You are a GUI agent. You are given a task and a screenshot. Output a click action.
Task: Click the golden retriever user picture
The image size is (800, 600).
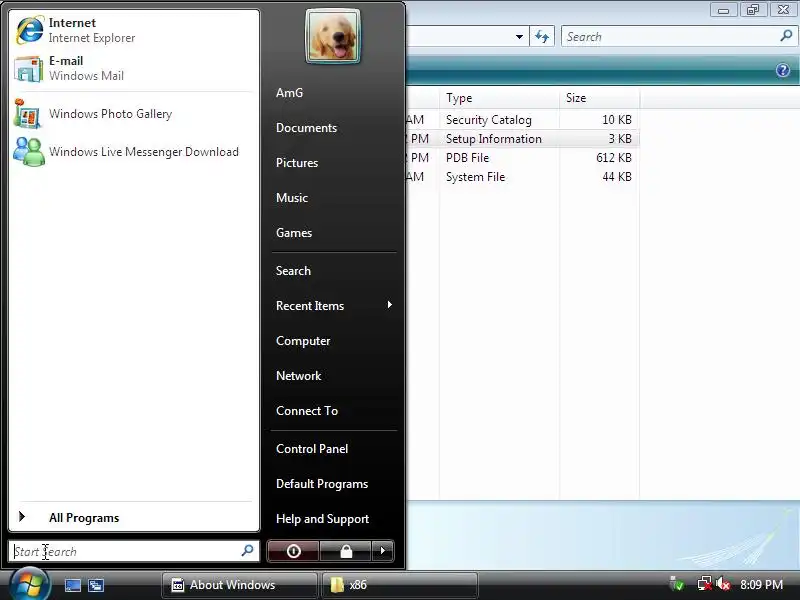click(333, 36)
